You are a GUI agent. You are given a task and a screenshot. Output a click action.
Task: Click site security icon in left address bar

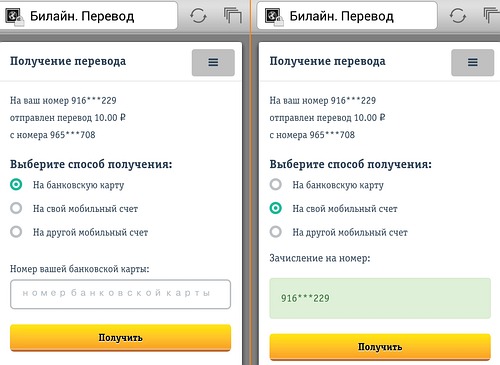[15, 17]
